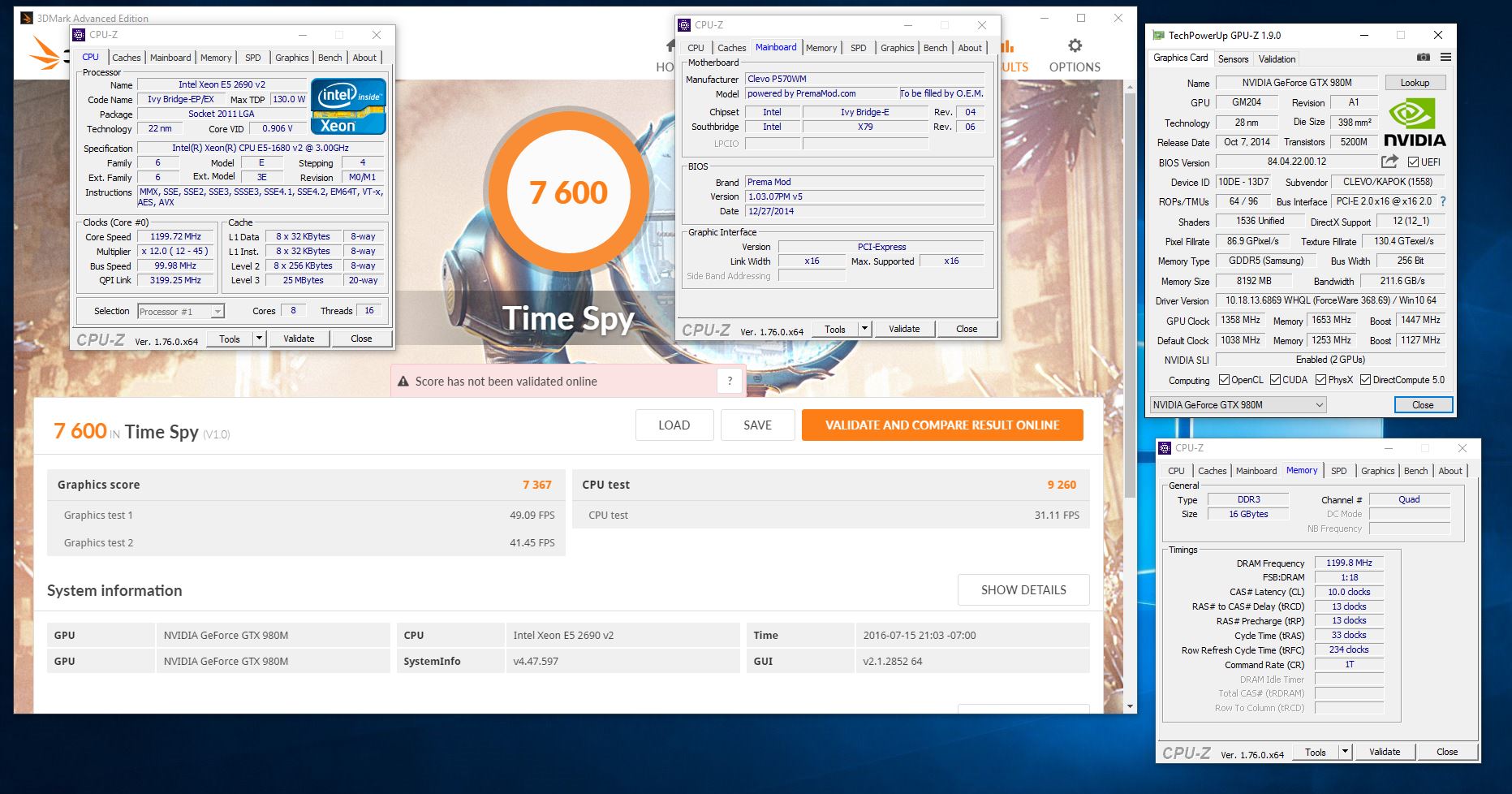1512x794 pixels.
Task: Click the SAVE button in 3DMark
Action: (x=757, y=425)
